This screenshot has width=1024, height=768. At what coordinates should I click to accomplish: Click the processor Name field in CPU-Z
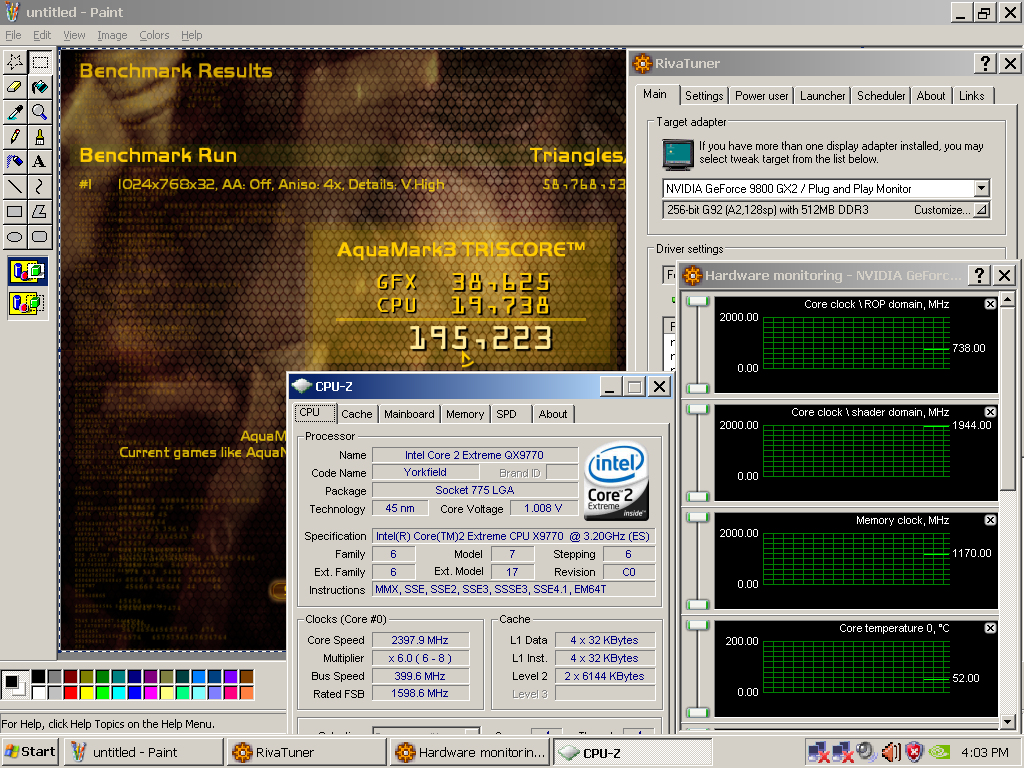[475, 455]
